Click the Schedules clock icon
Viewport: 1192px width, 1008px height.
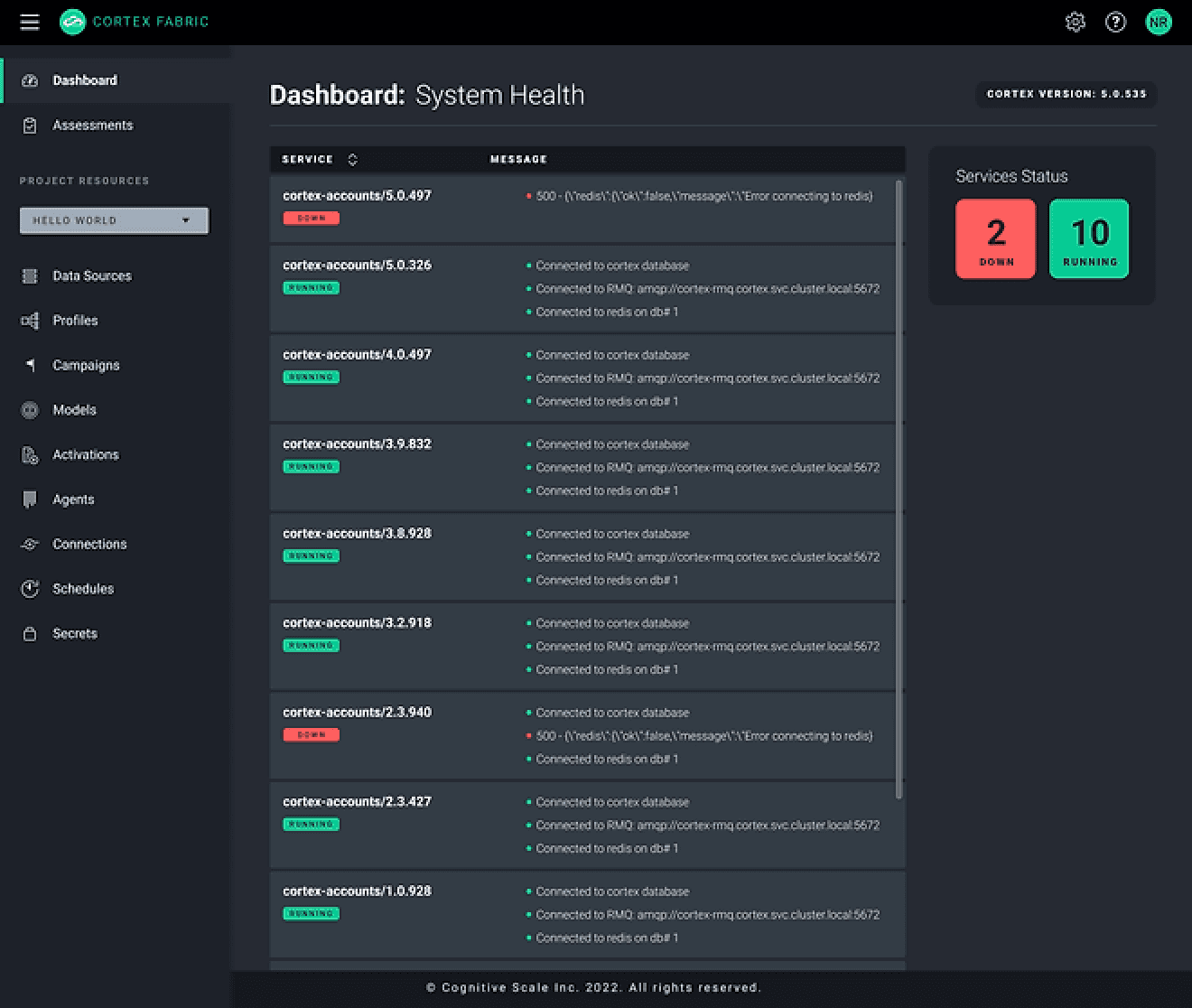(x=30, y=589)
